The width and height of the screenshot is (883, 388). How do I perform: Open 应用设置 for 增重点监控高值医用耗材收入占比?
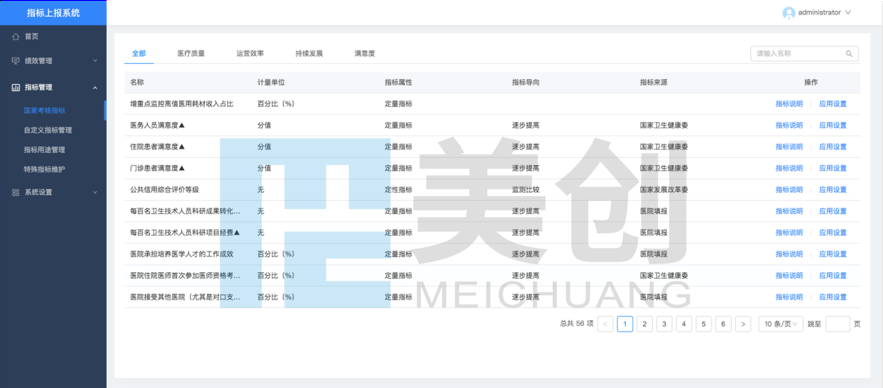[833, 104]
